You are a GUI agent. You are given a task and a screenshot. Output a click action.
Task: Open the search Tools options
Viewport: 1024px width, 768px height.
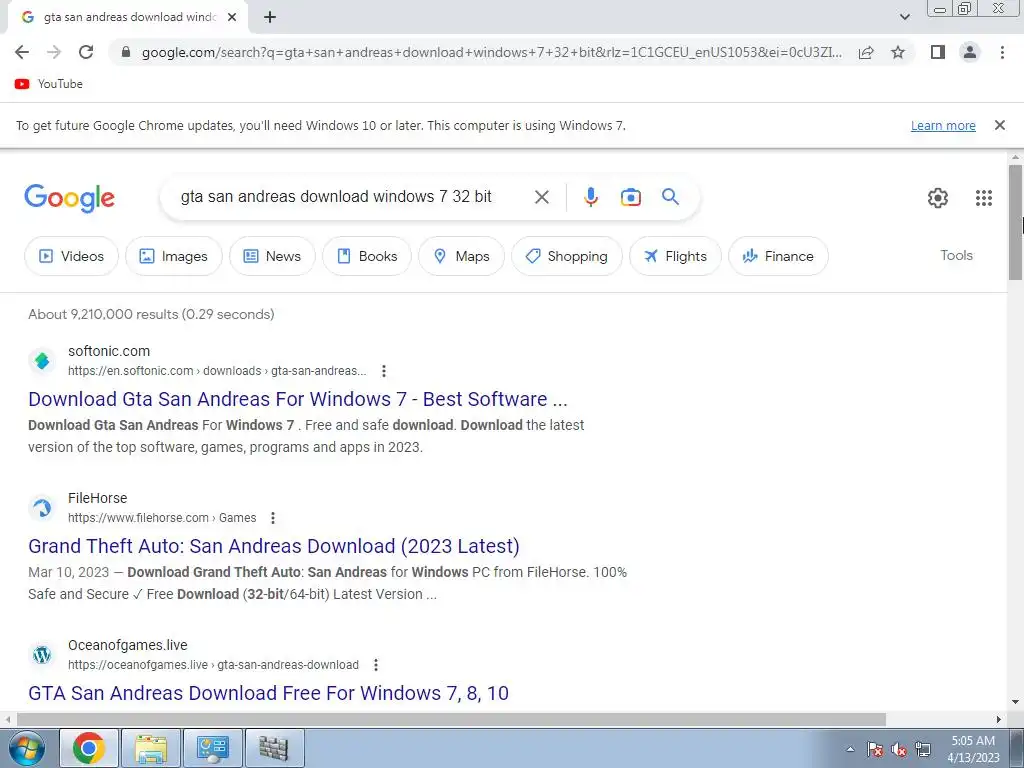point(956,255)
